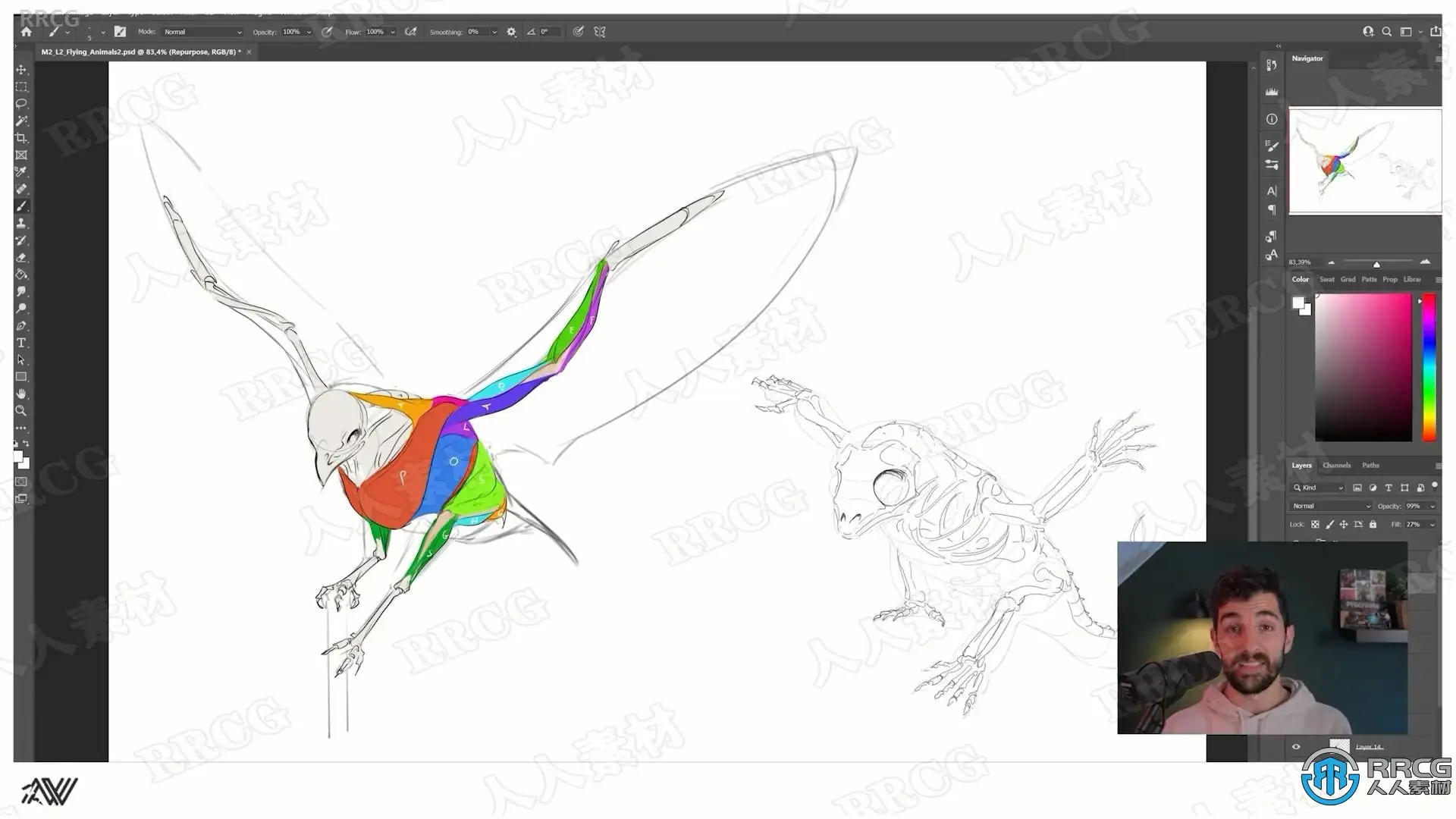Open smoothing options gear icon

point(511,32)
